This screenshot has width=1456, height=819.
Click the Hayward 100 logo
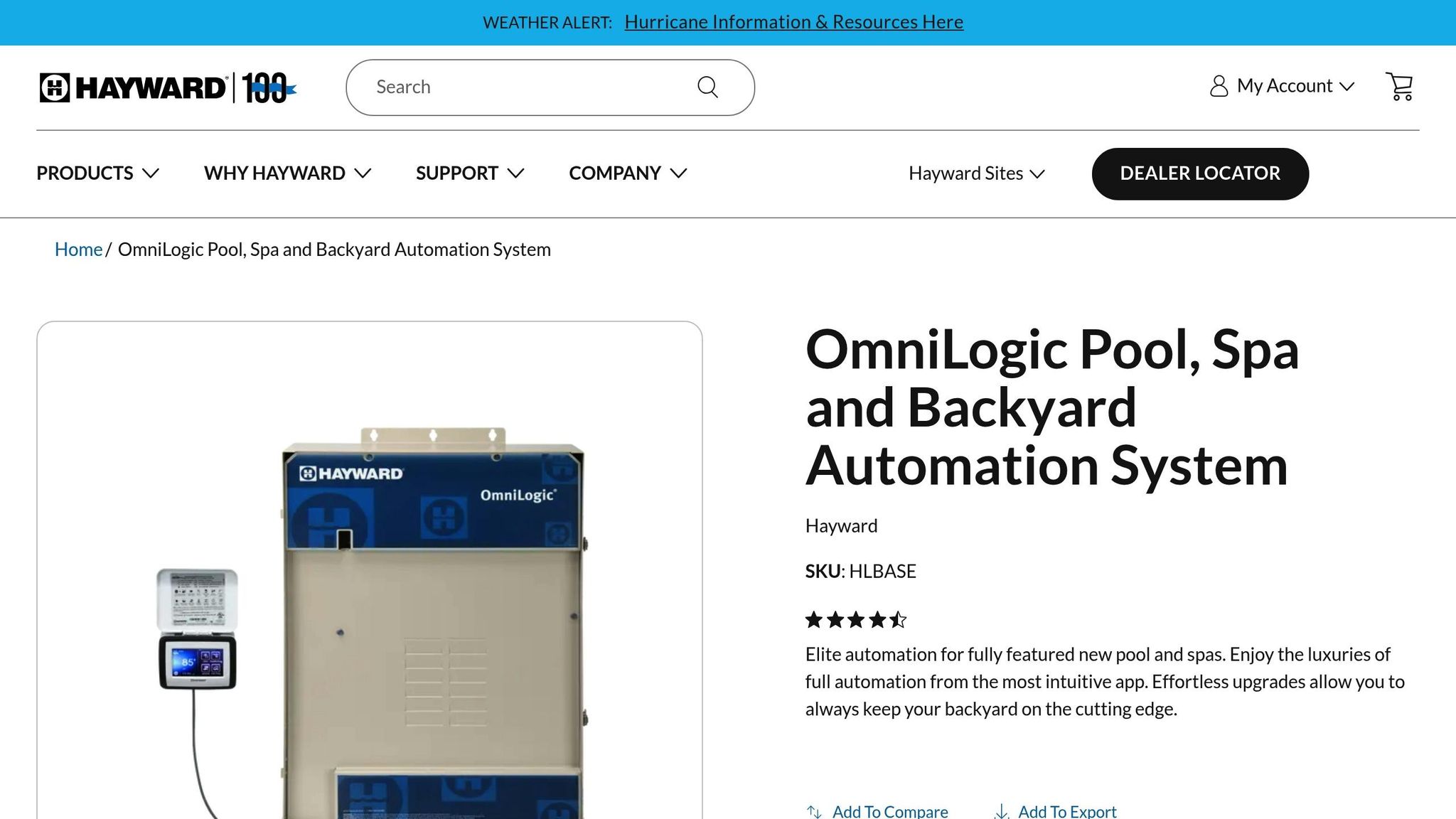click(168, 87)
